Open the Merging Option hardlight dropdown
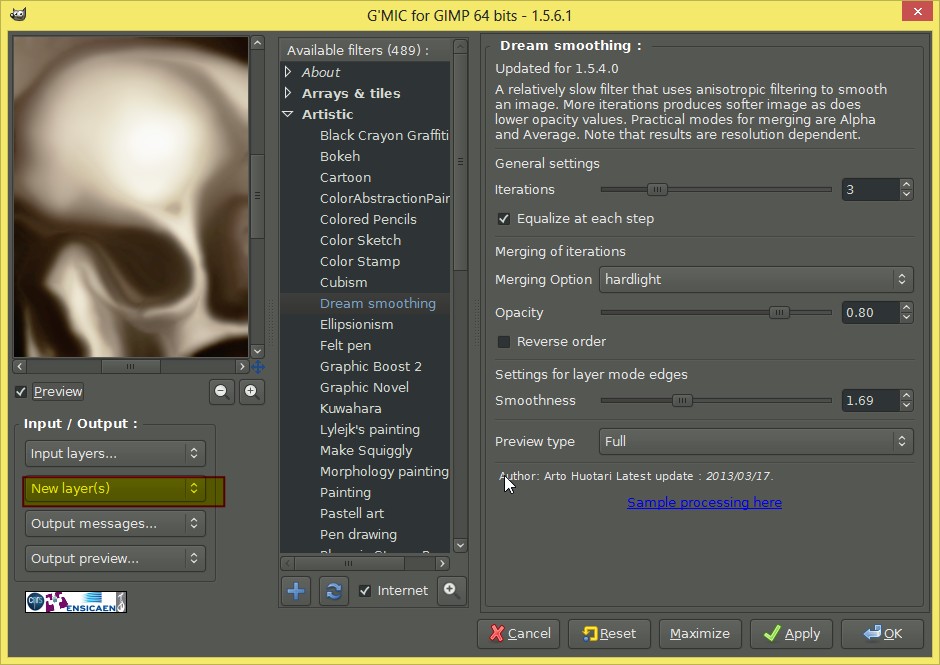Image resolution: width=940 pixels, height=665 pixels. point(756,279)
